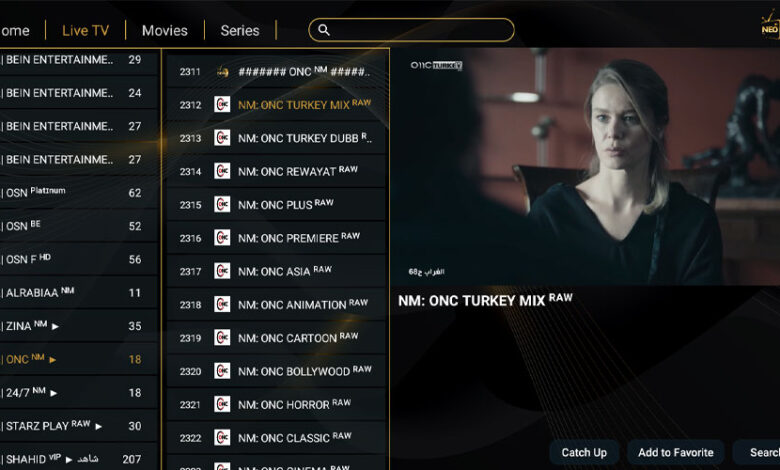Expand the SHAHID VIP category arrow
The image size is (780, 470).
point(69,460)
